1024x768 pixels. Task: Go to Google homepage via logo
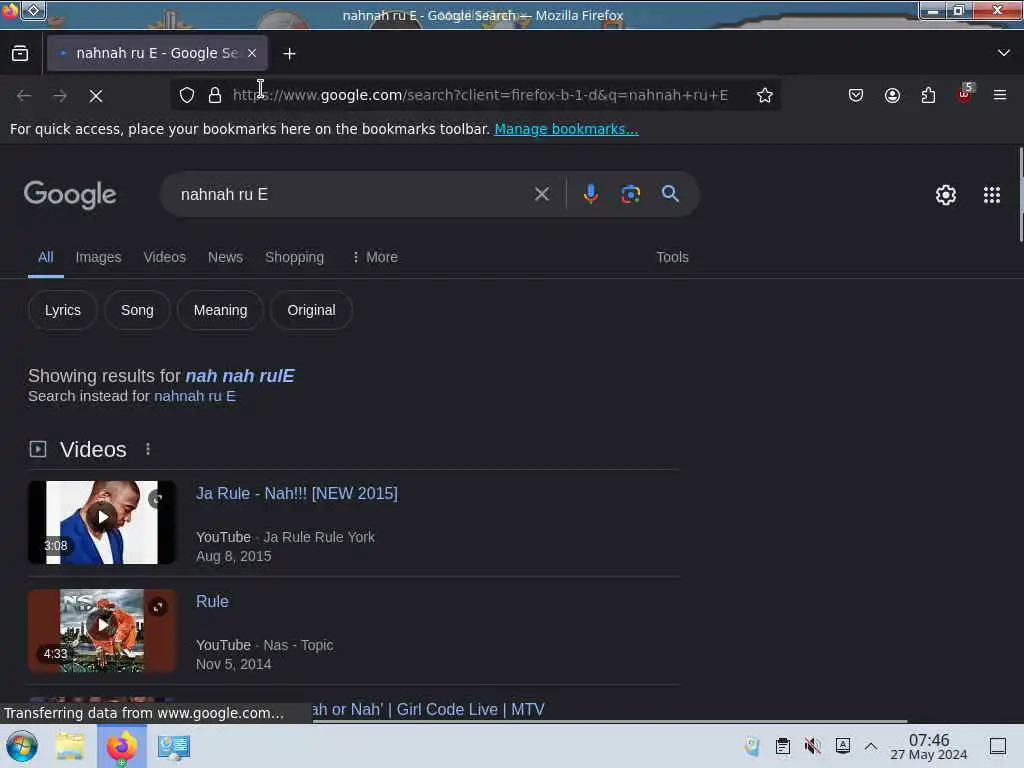70,195
